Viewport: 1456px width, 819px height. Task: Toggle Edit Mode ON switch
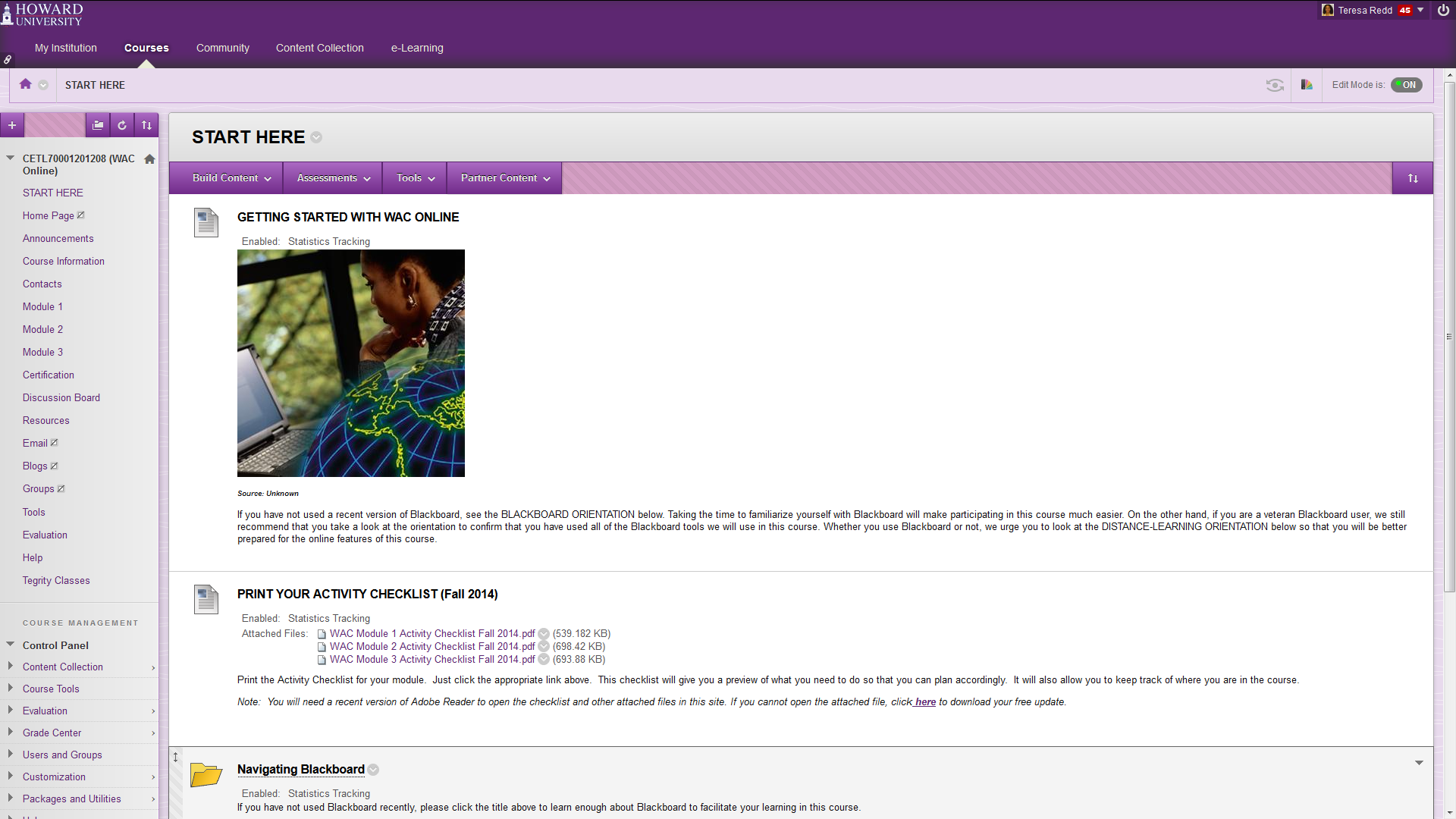pyautogui.click(x=1407, y=85)
